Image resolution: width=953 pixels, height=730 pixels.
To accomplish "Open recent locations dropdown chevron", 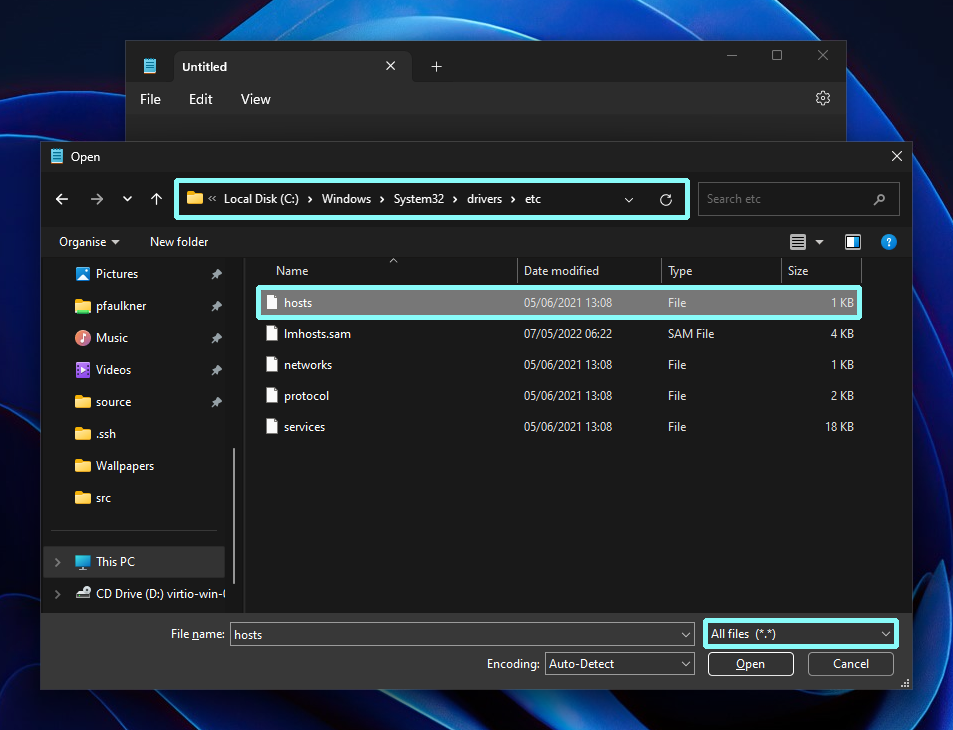I will [127, 199].
